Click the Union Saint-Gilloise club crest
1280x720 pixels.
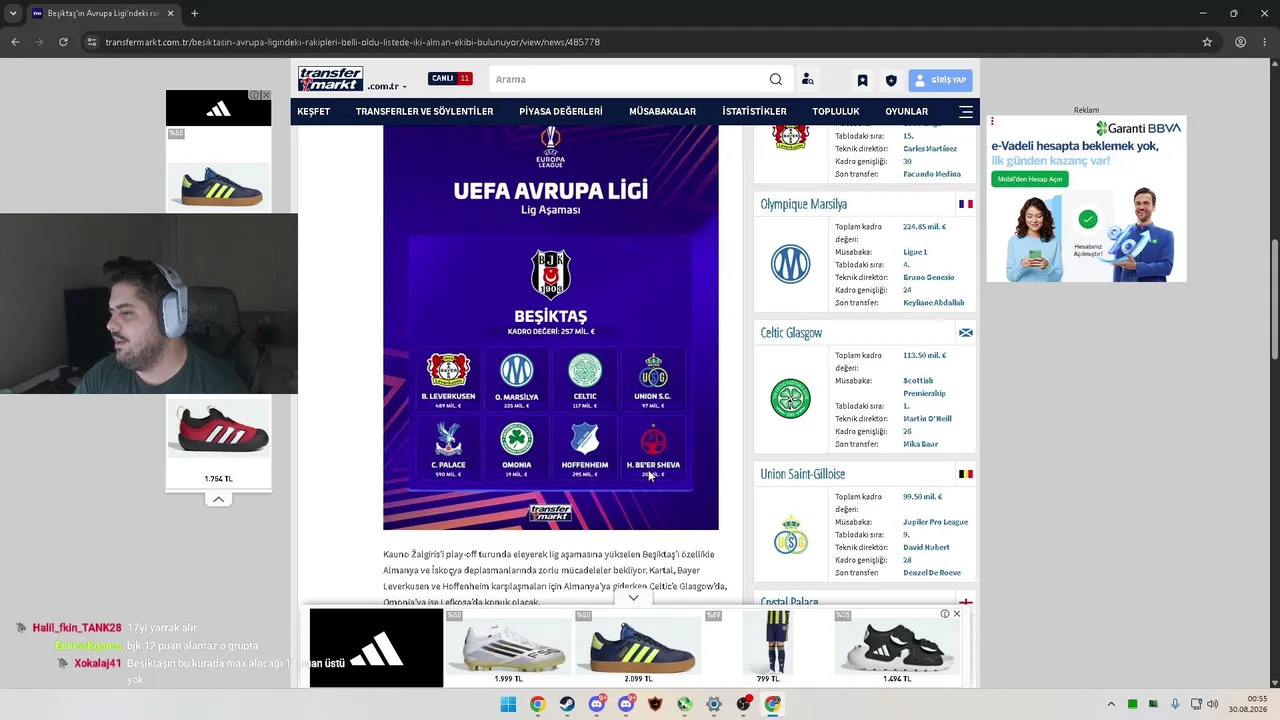click(790, 535)
